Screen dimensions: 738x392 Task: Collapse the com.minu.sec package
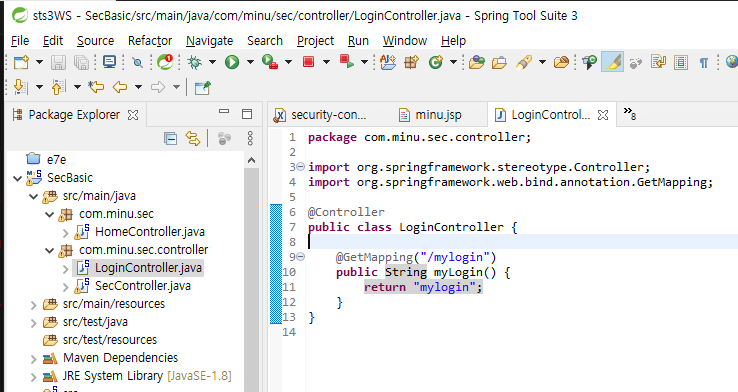click(49, 215)
